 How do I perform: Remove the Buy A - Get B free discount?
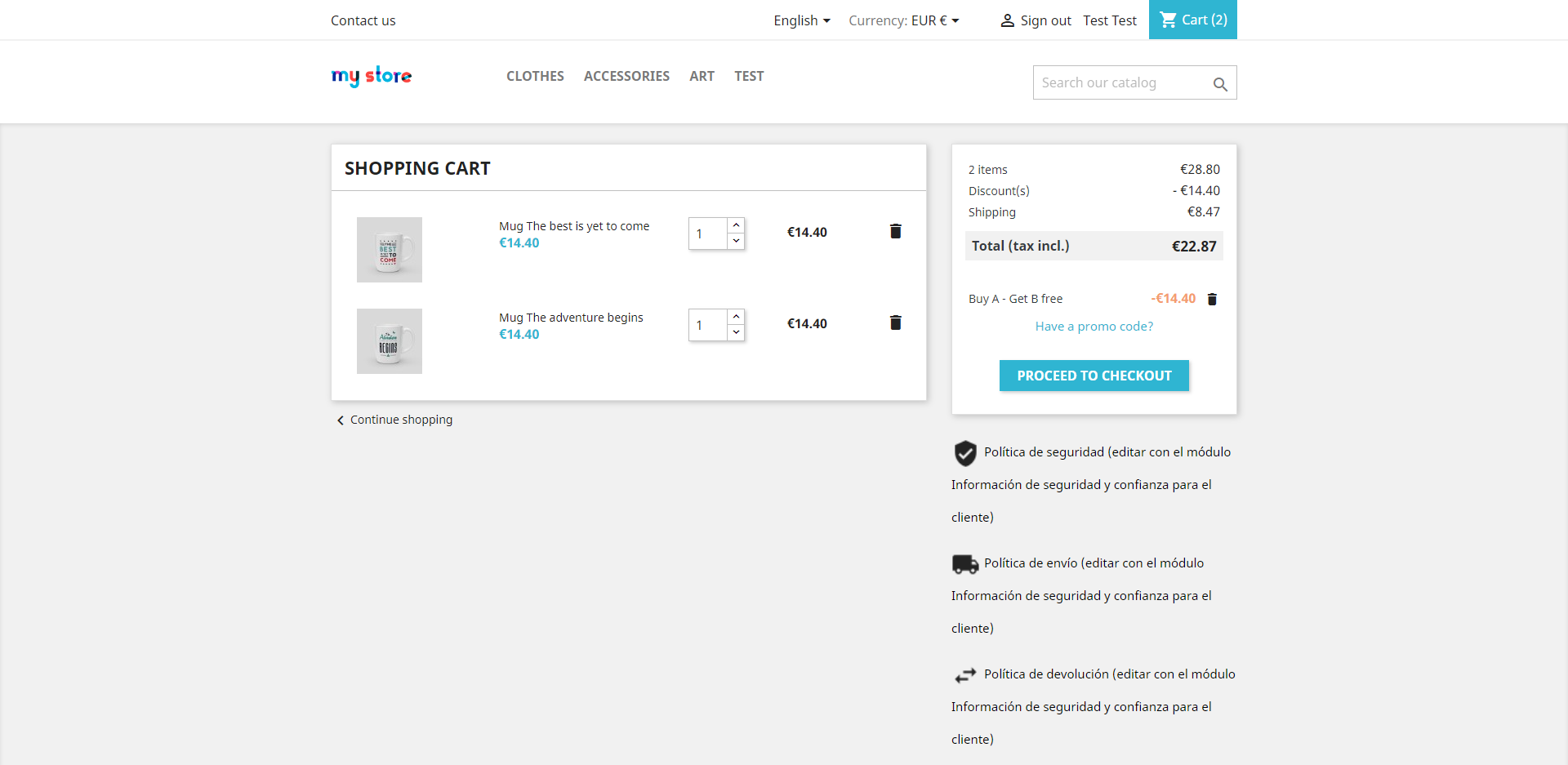pos(1212,300)
